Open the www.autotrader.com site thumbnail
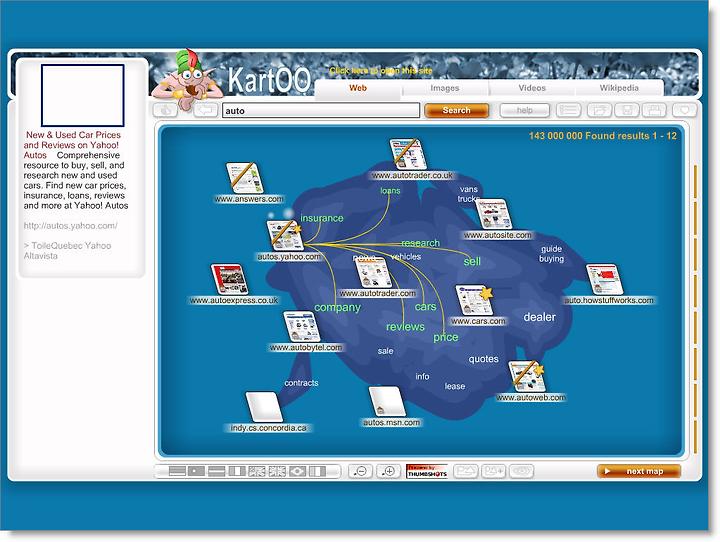Viewport: 720px width, 542px height. (373, 272)
